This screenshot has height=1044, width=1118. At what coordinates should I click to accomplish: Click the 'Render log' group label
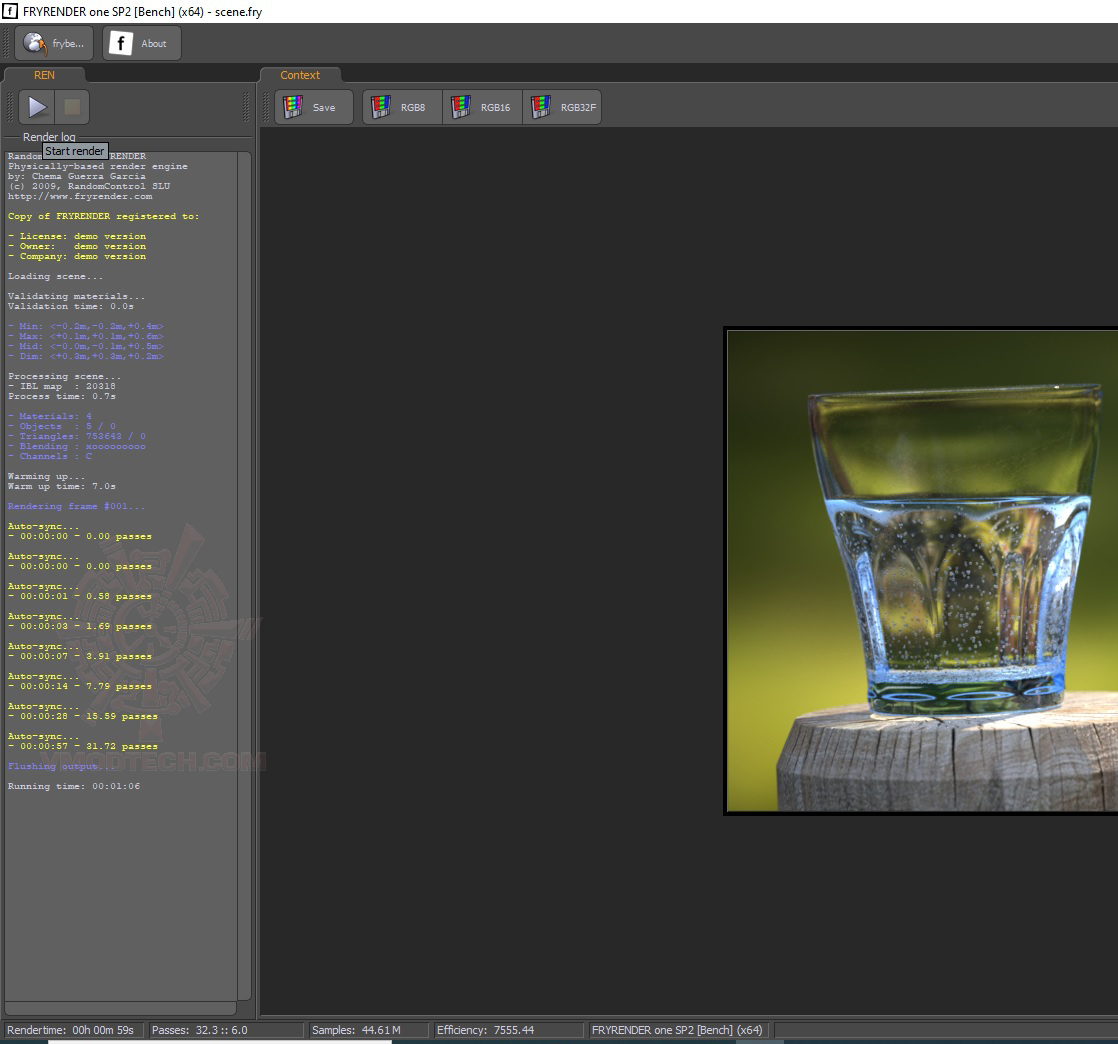point(48,137)
